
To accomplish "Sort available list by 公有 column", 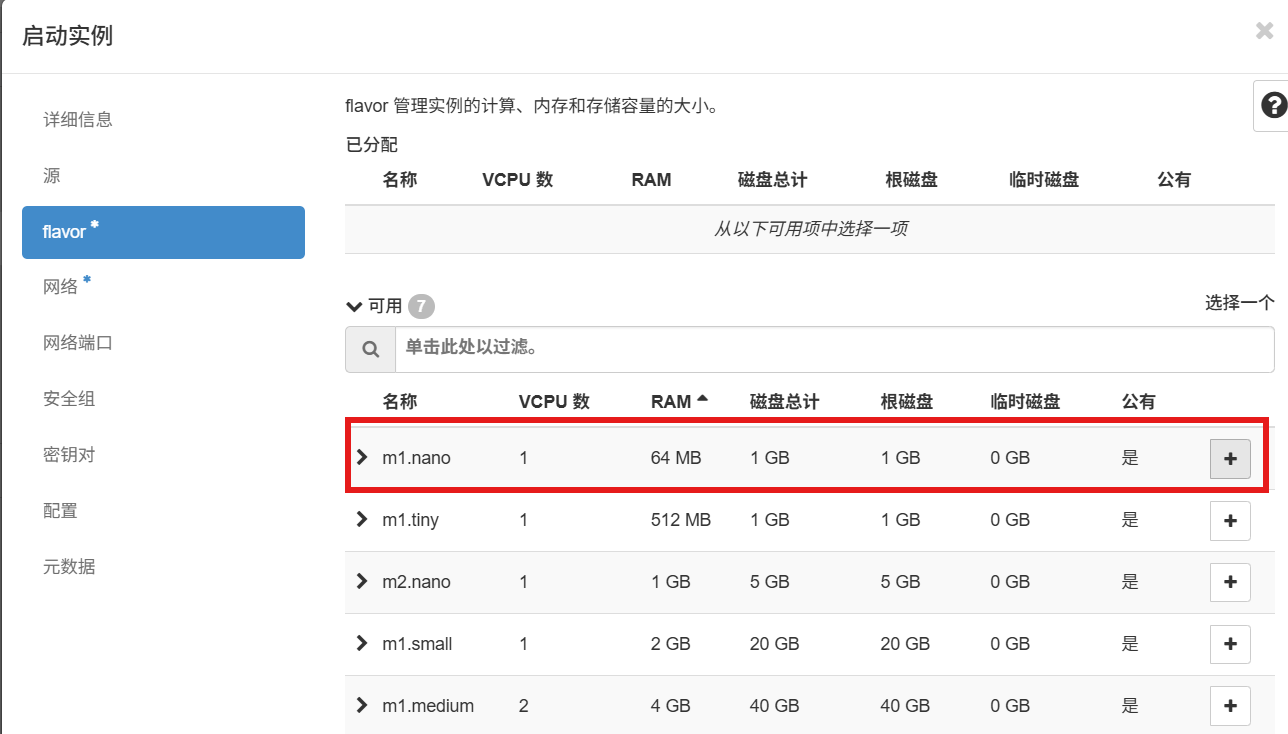I will coord(1139,402).
